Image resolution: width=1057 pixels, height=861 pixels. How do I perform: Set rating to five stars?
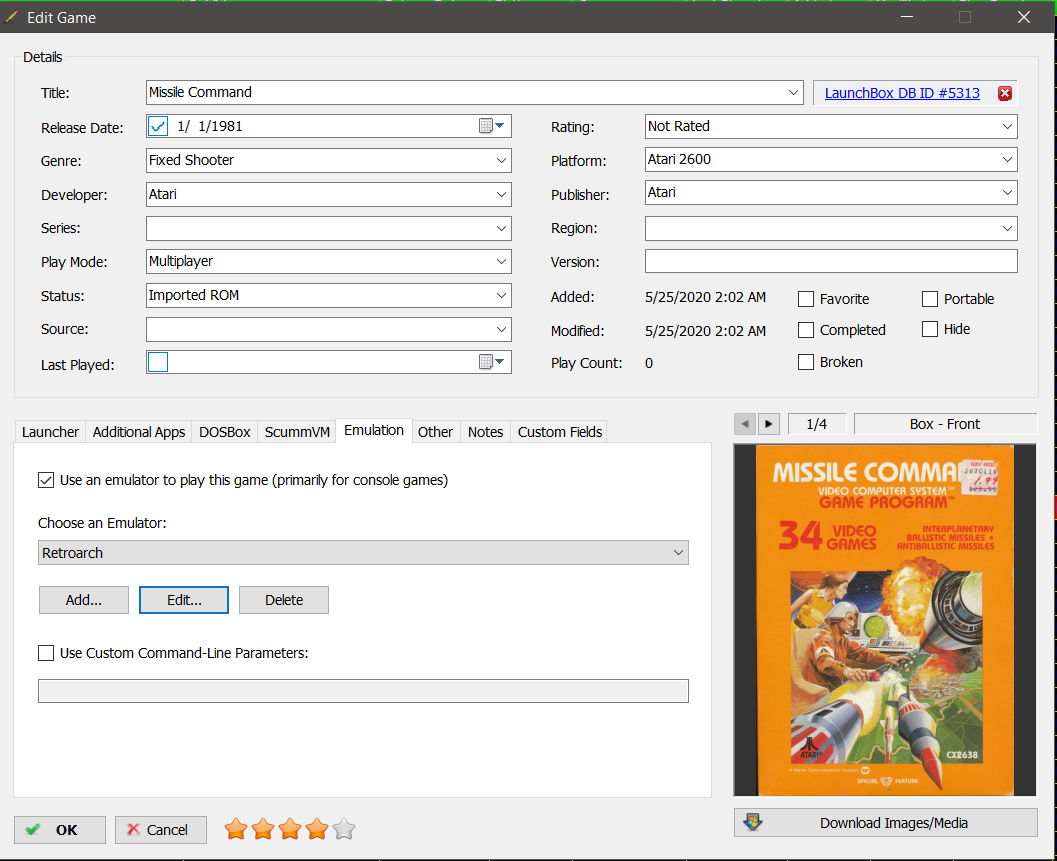344,829
